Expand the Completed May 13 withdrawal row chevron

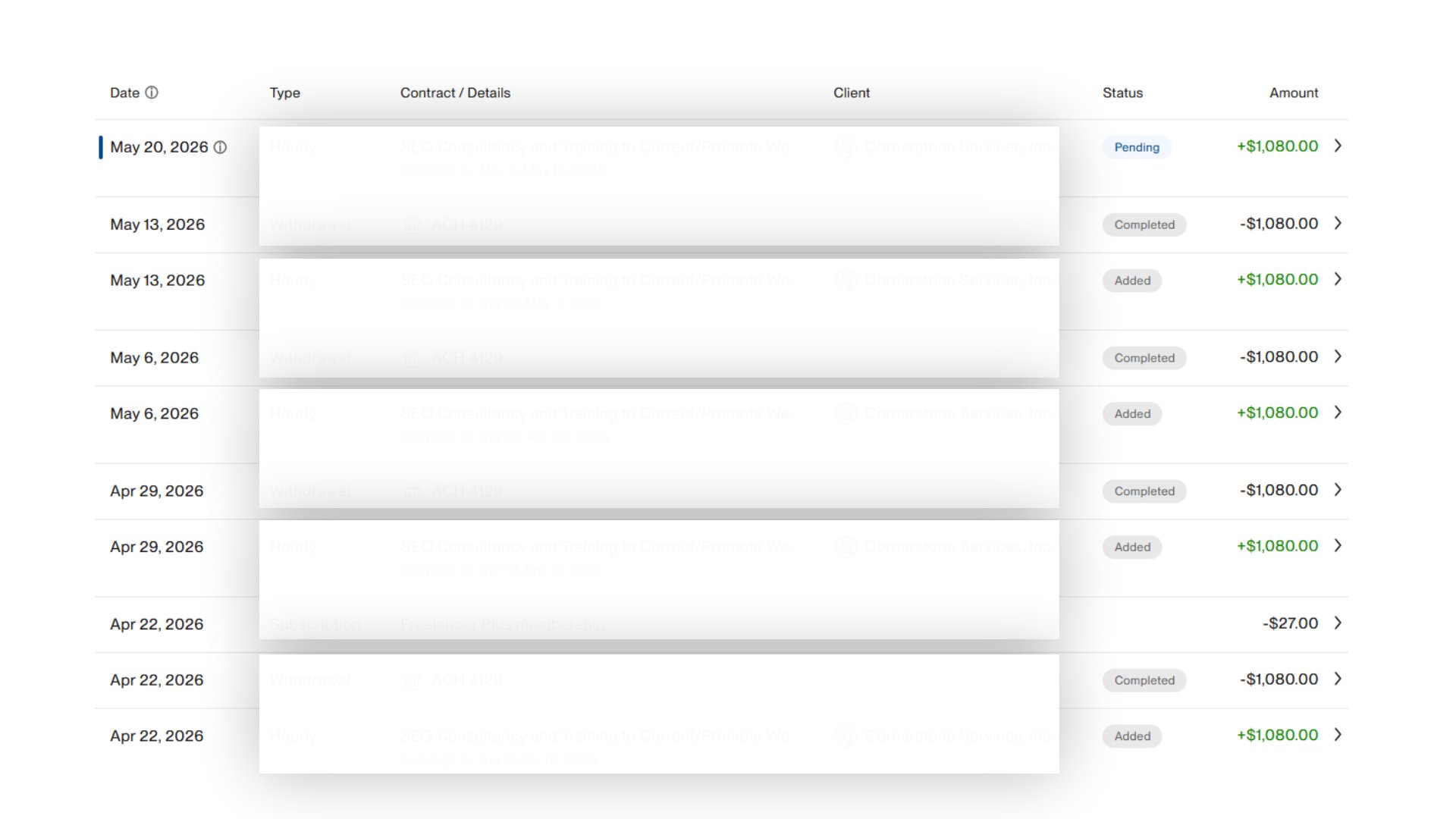pos(1338,223)
